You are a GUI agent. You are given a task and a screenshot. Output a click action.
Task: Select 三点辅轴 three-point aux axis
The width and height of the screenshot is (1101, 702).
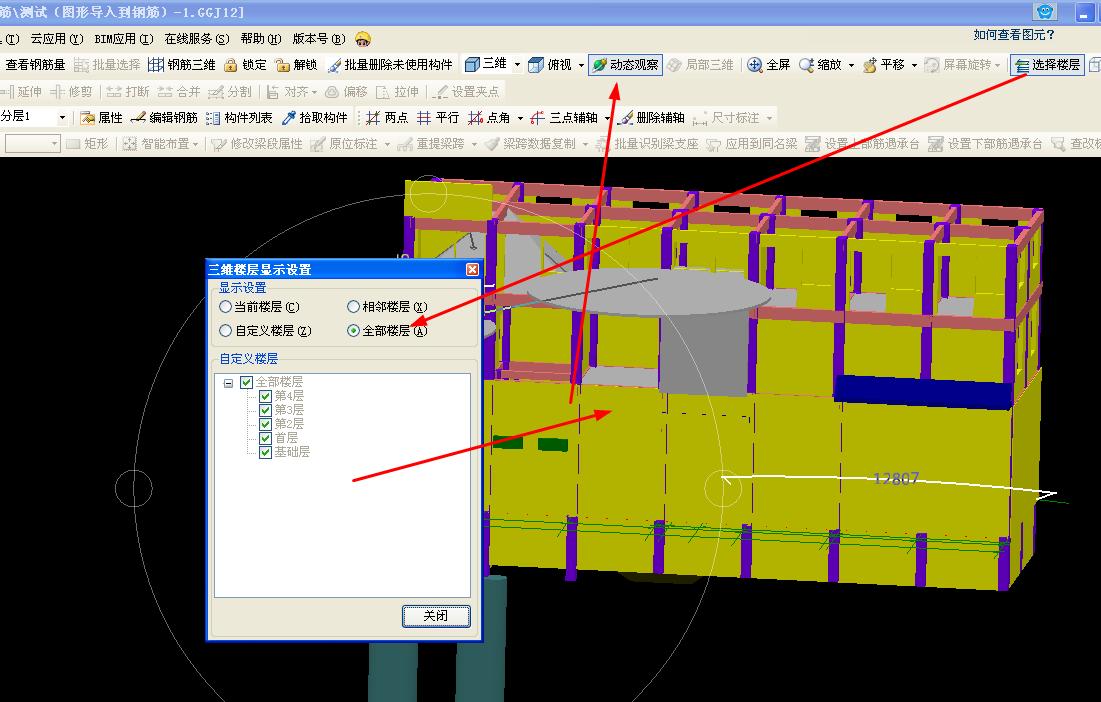point(565,117)
